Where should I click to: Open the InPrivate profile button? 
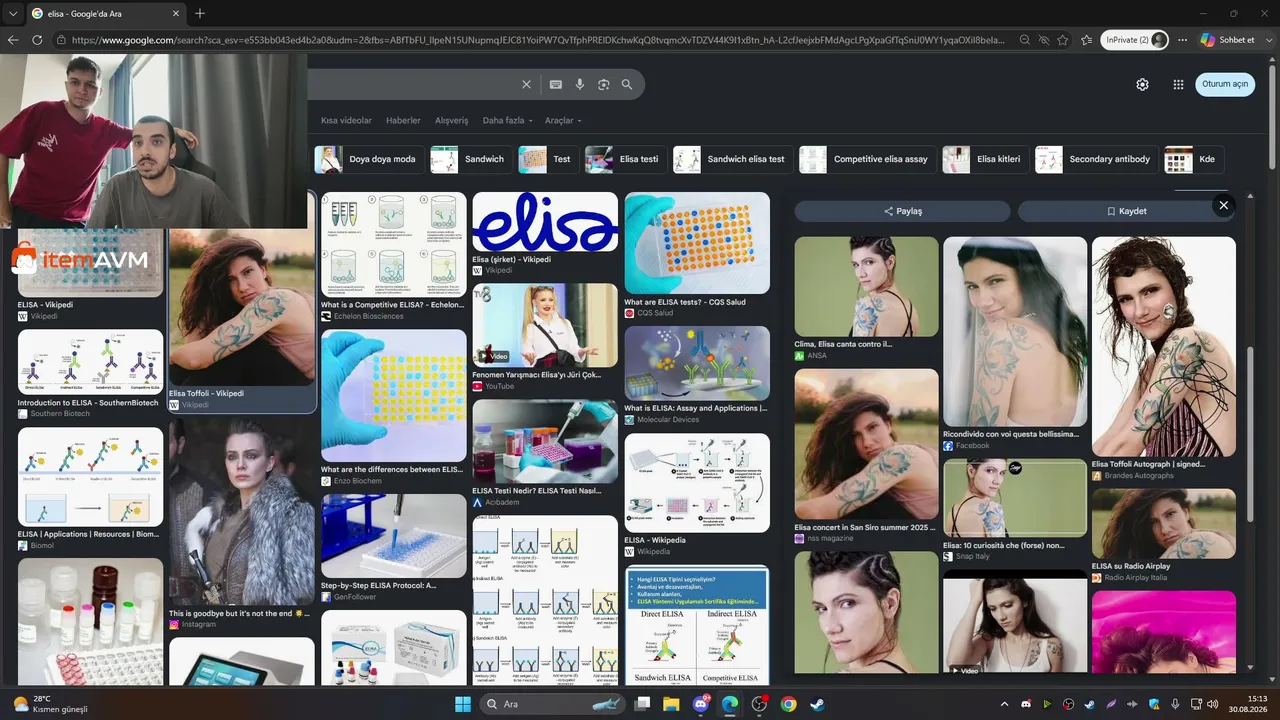point(1135,40)
